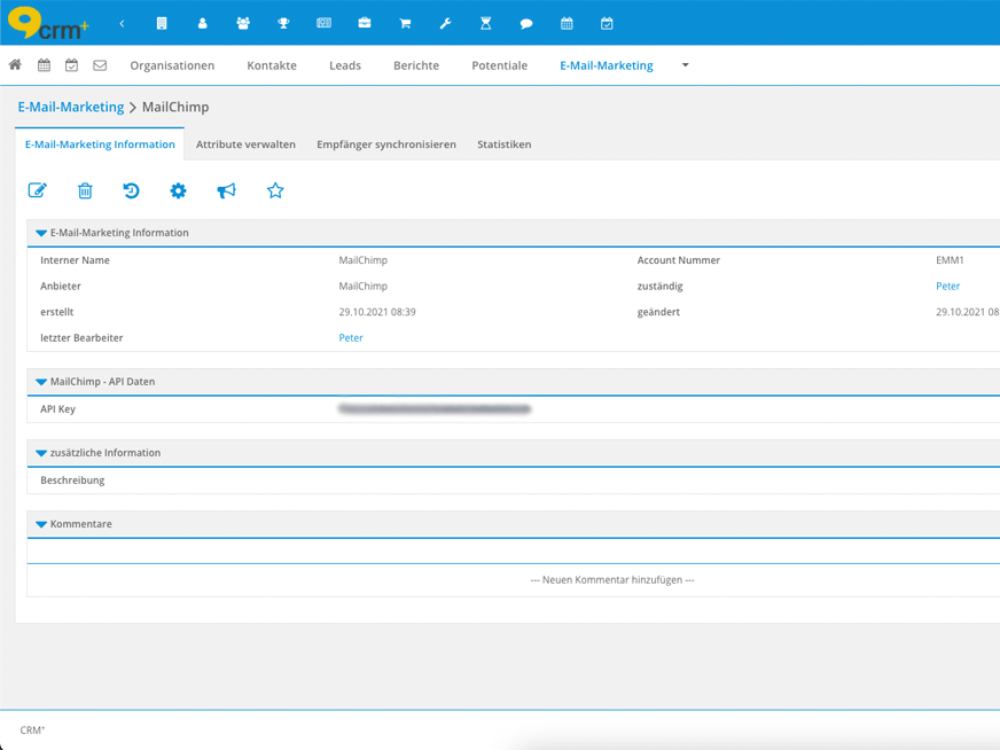Open the change history clock icon

click(131, 191)
